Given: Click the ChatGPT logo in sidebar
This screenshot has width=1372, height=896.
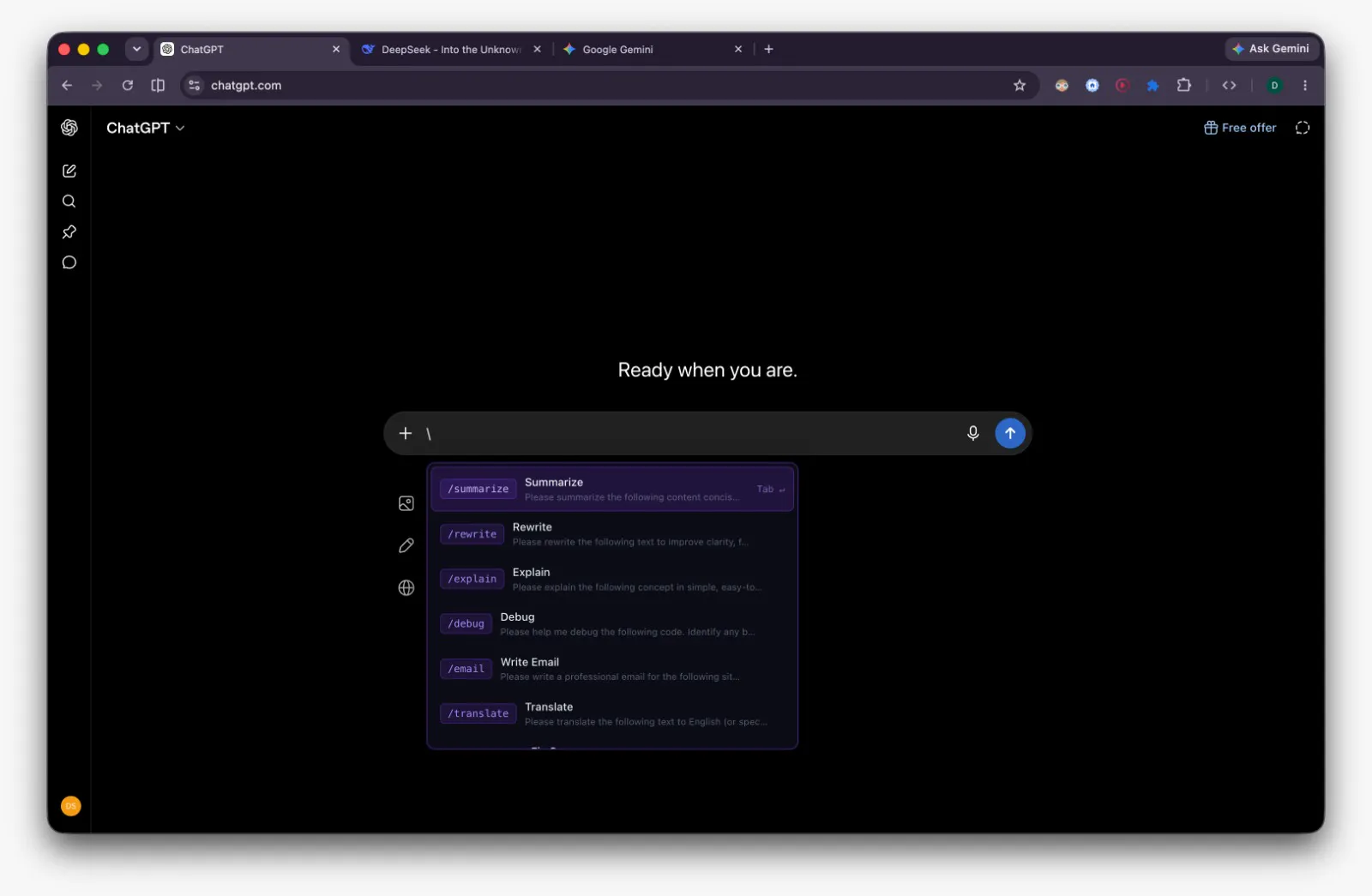Looking at the screenshot, I should point(69,128).
